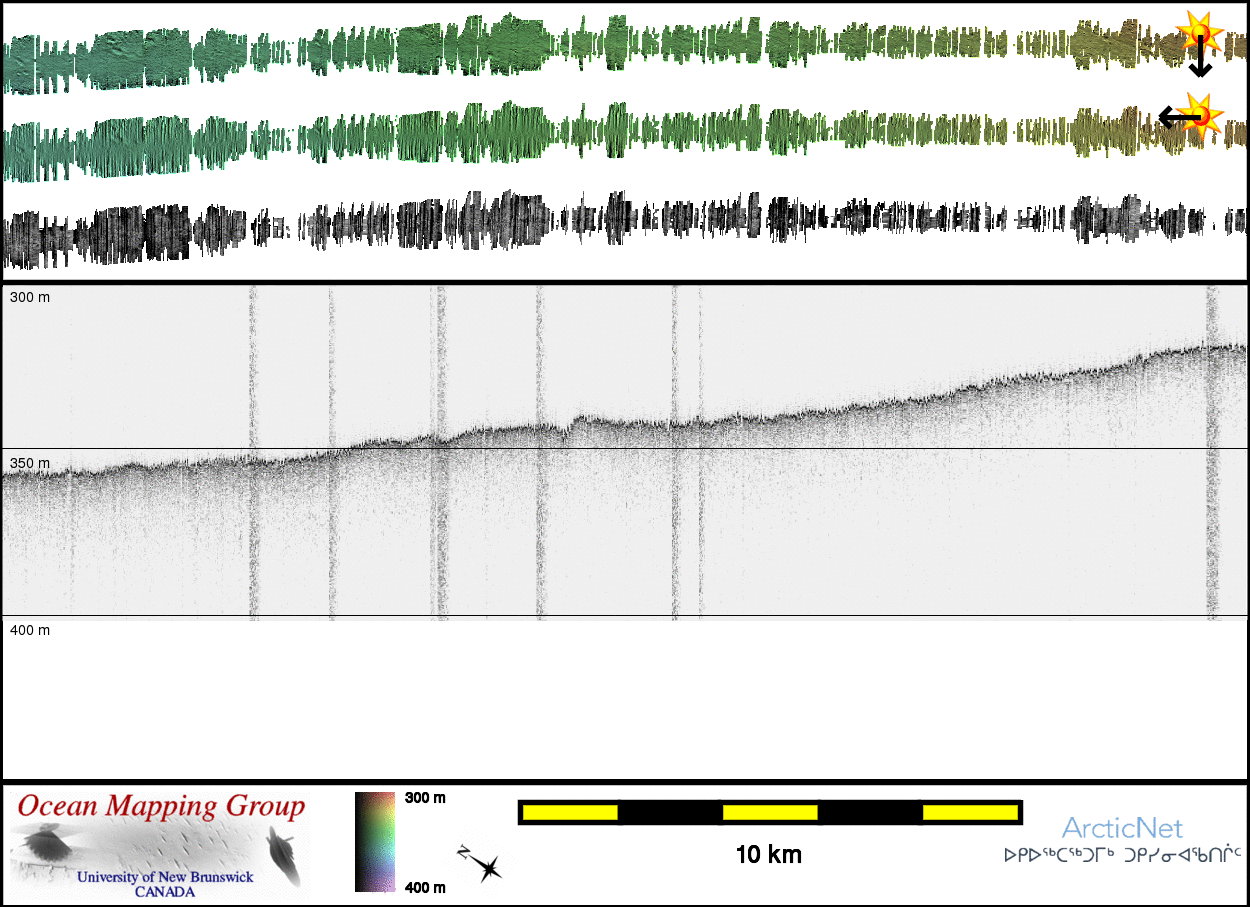Click the Inuktitut syllabics text under ArcticNet

[1122, 856]
